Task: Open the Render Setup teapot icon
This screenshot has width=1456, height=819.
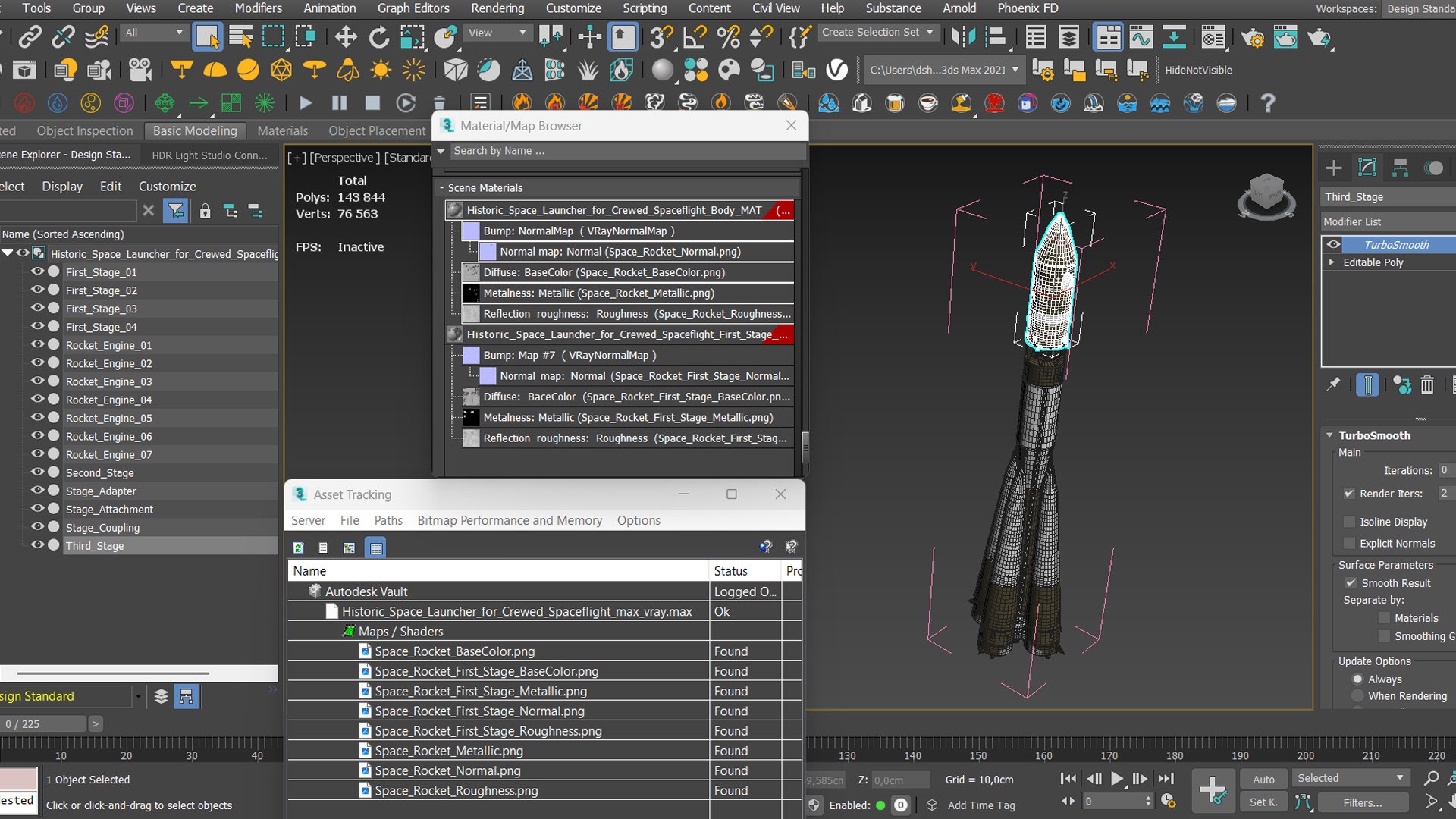Action: pyautogui.click(x=1252, y=36)
